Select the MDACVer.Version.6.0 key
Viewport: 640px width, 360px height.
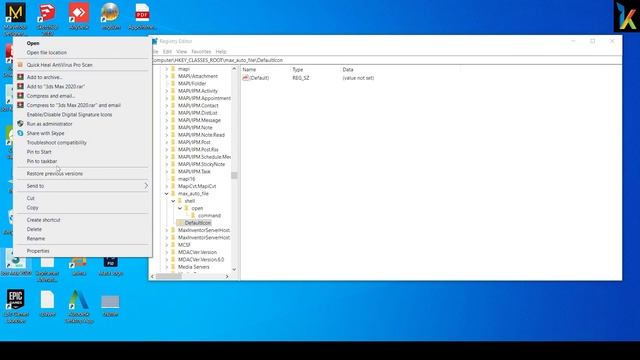tap(201, 260)
